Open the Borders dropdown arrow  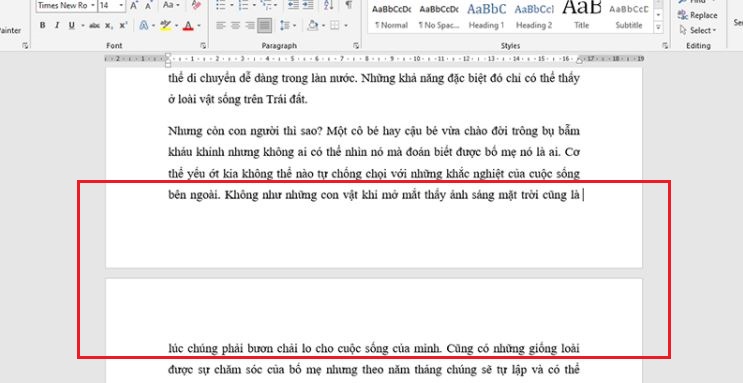[345, 25]
